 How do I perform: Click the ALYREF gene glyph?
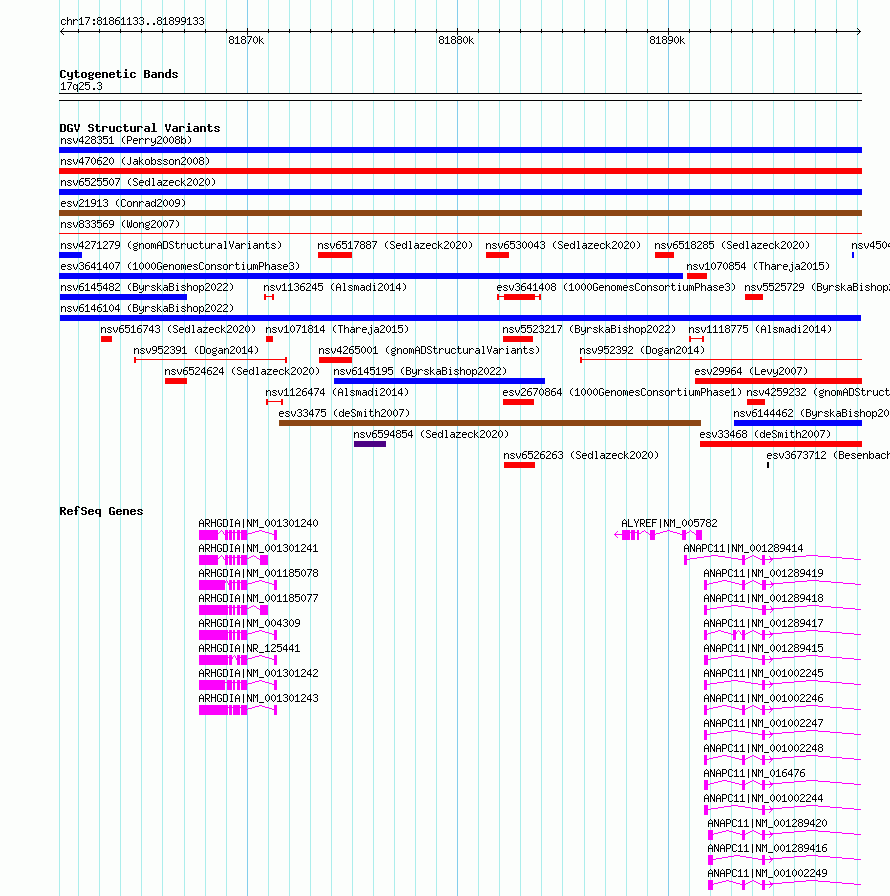(658, 535)
